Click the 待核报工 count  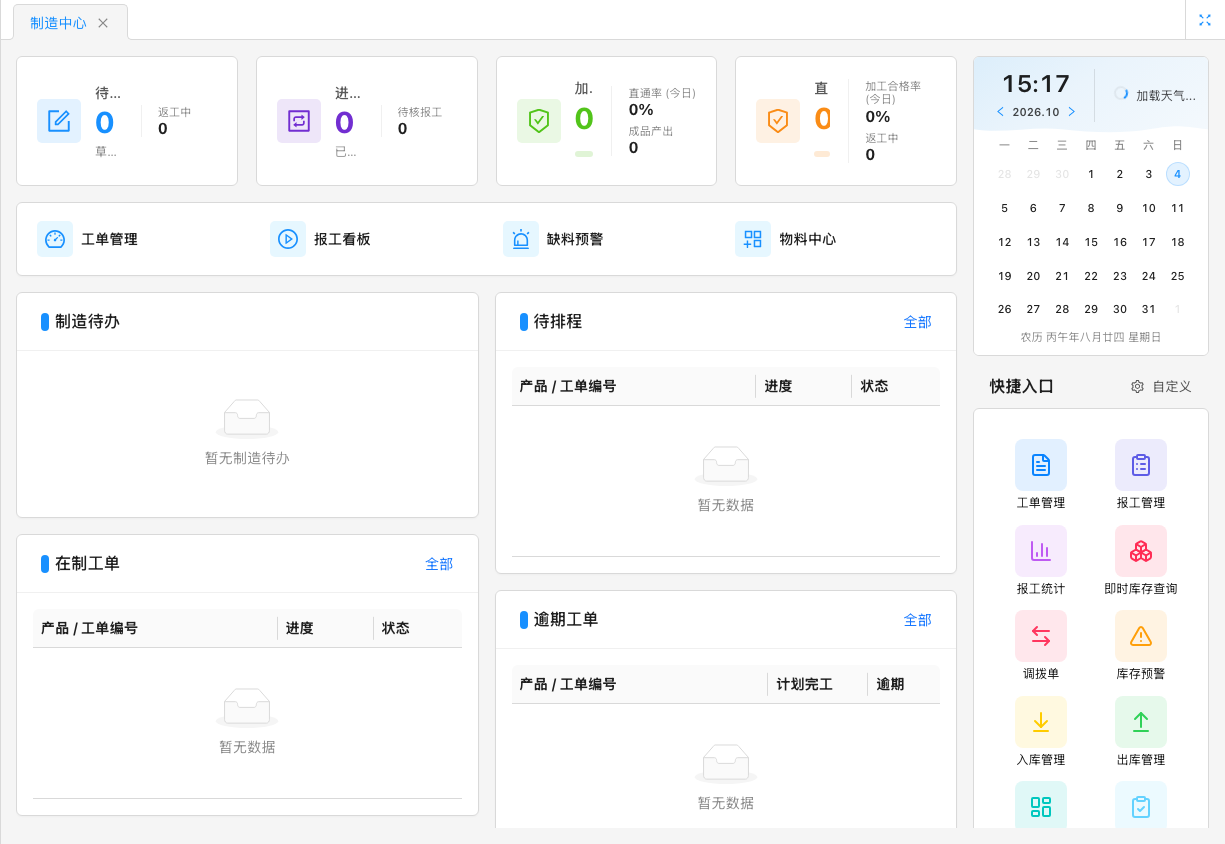402,128
